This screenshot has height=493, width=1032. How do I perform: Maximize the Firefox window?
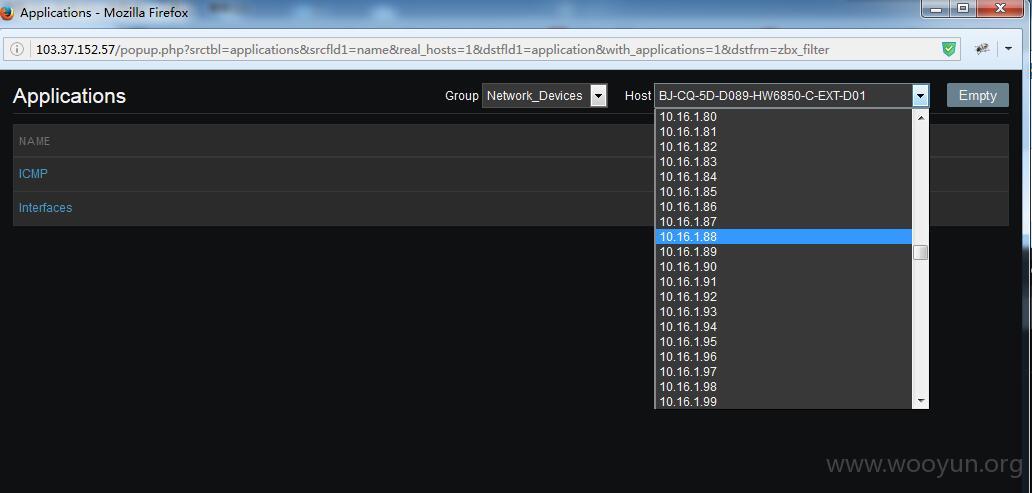pyautogui.click(x=963, y=9)
